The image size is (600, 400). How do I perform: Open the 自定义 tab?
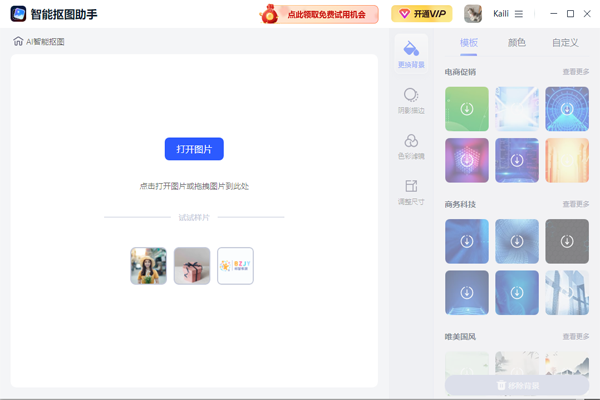[565, 43]
